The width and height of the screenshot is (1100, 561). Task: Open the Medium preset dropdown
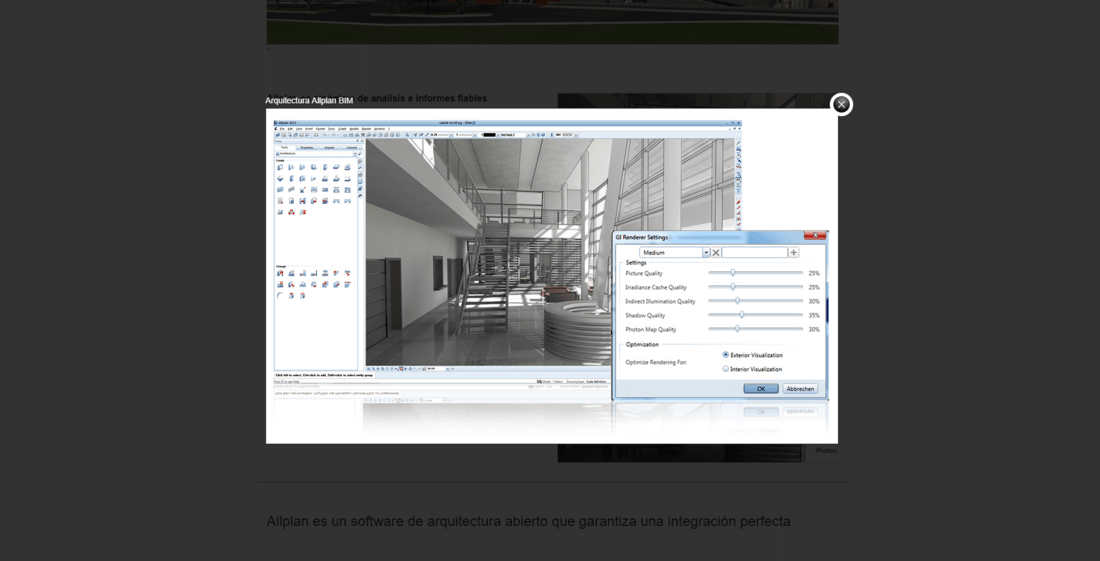point(675,252)
